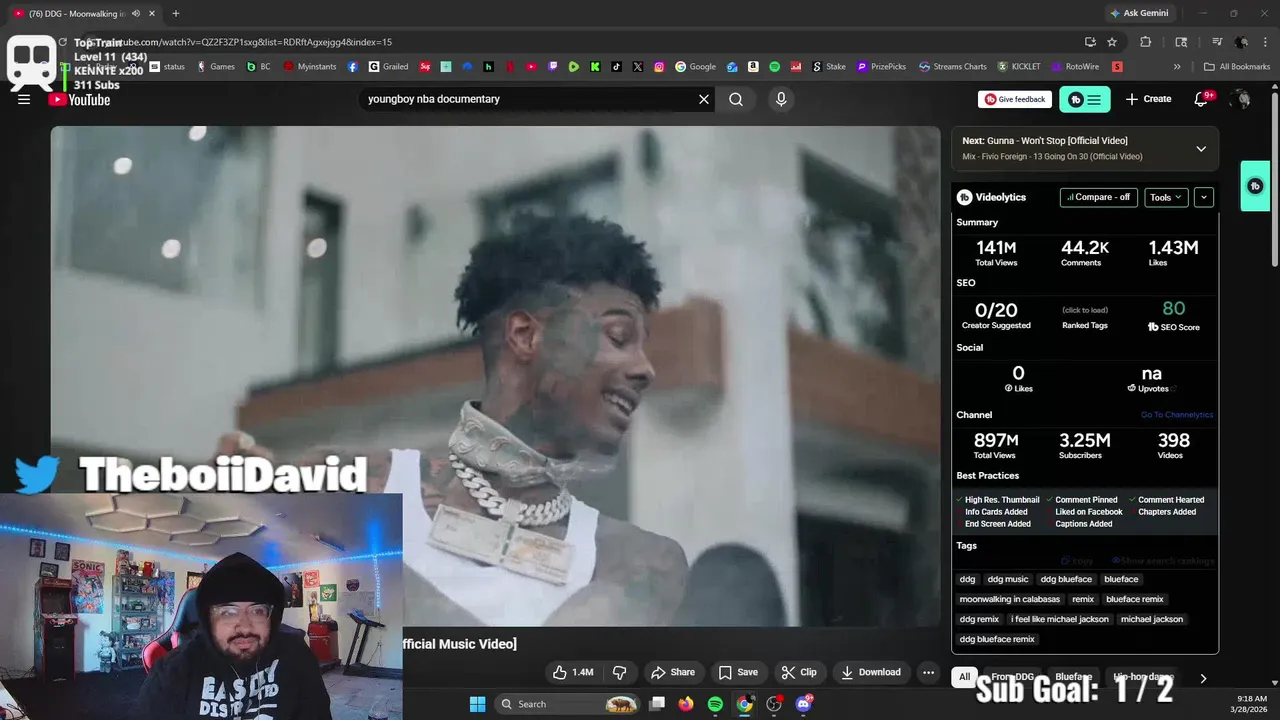Open the YouTube notifications bell
Viewport: 1280px width, 720px height.
1203,99
